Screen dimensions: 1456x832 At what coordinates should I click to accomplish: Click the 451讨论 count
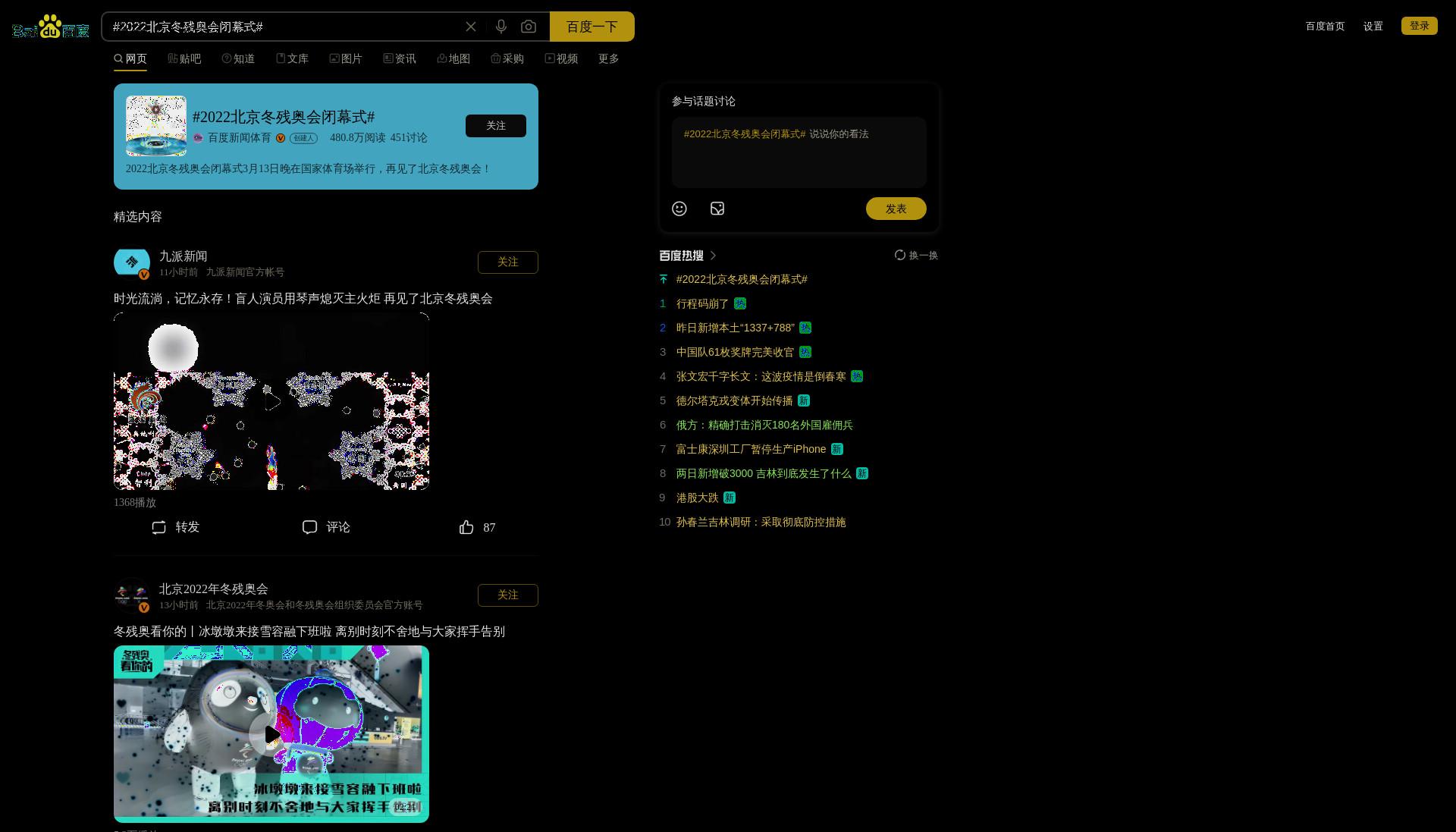click(409, 138)
